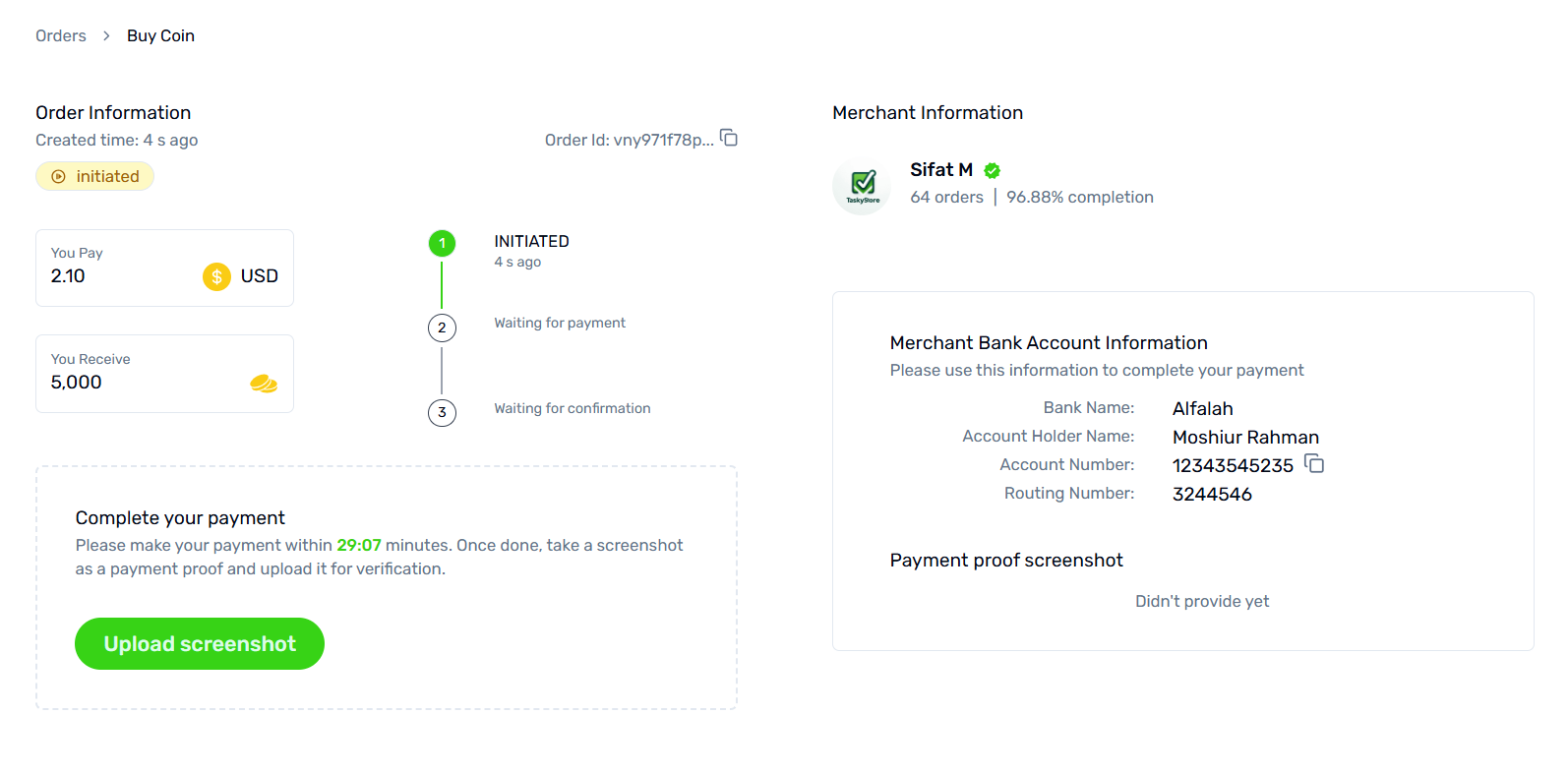Image resolution: width=1568 pixels, height=774 pixels.
Task: Click the You Receive 5,000 box
Action: (164, 374)
